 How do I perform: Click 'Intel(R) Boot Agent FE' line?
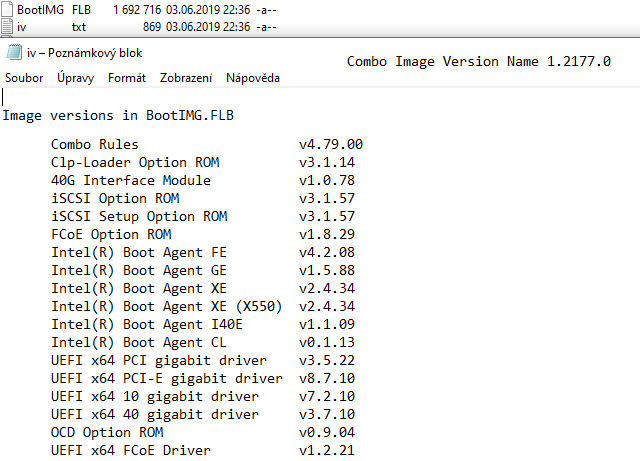pos(139,252)
